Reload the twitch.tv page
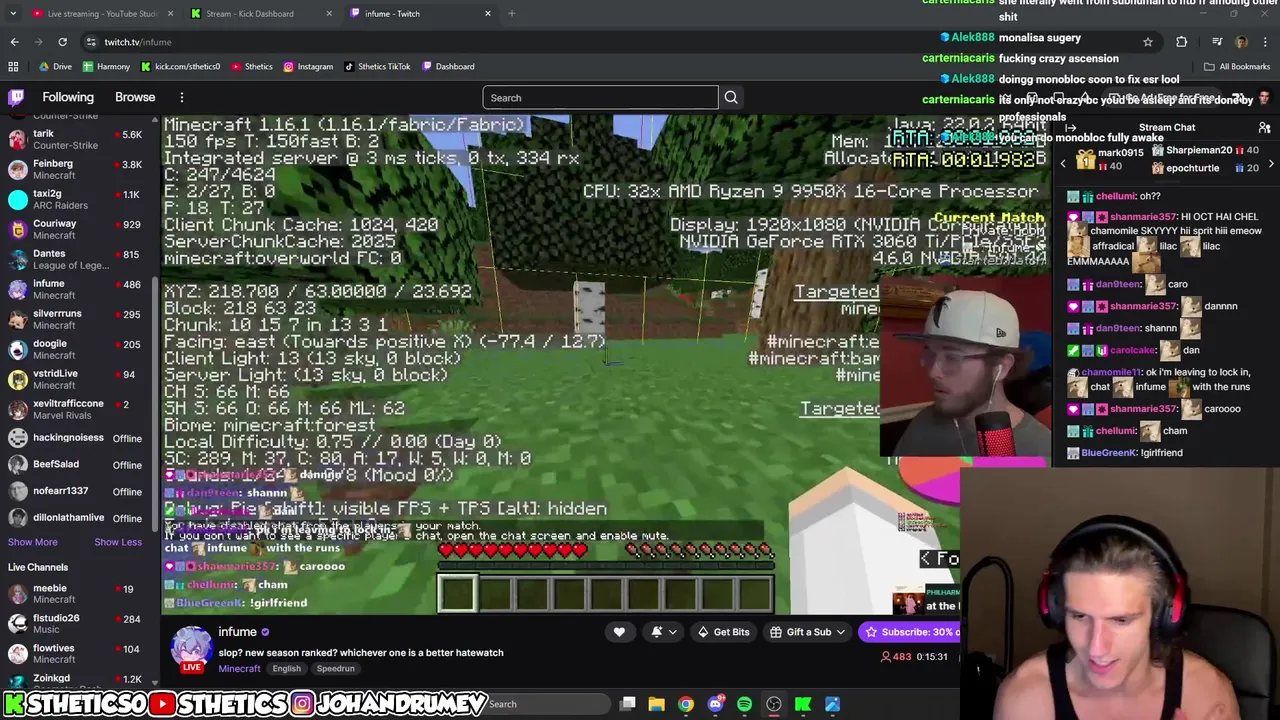The height and width of the screenshot is (720, 1280). tap(62, 42)
